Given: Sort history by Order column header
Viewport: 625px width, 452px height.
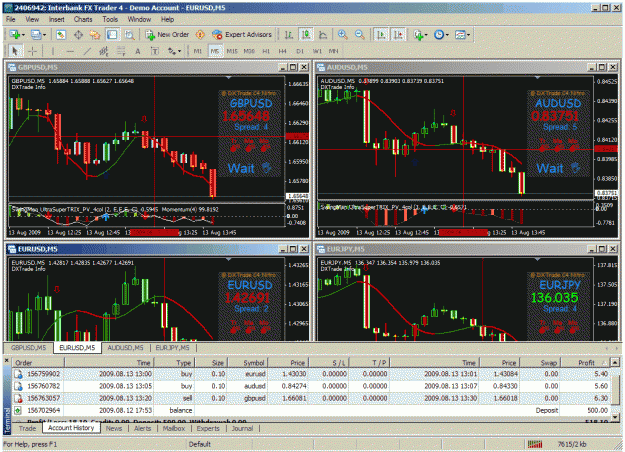Looking at the screenshot, I should click(x=38, y=363).
